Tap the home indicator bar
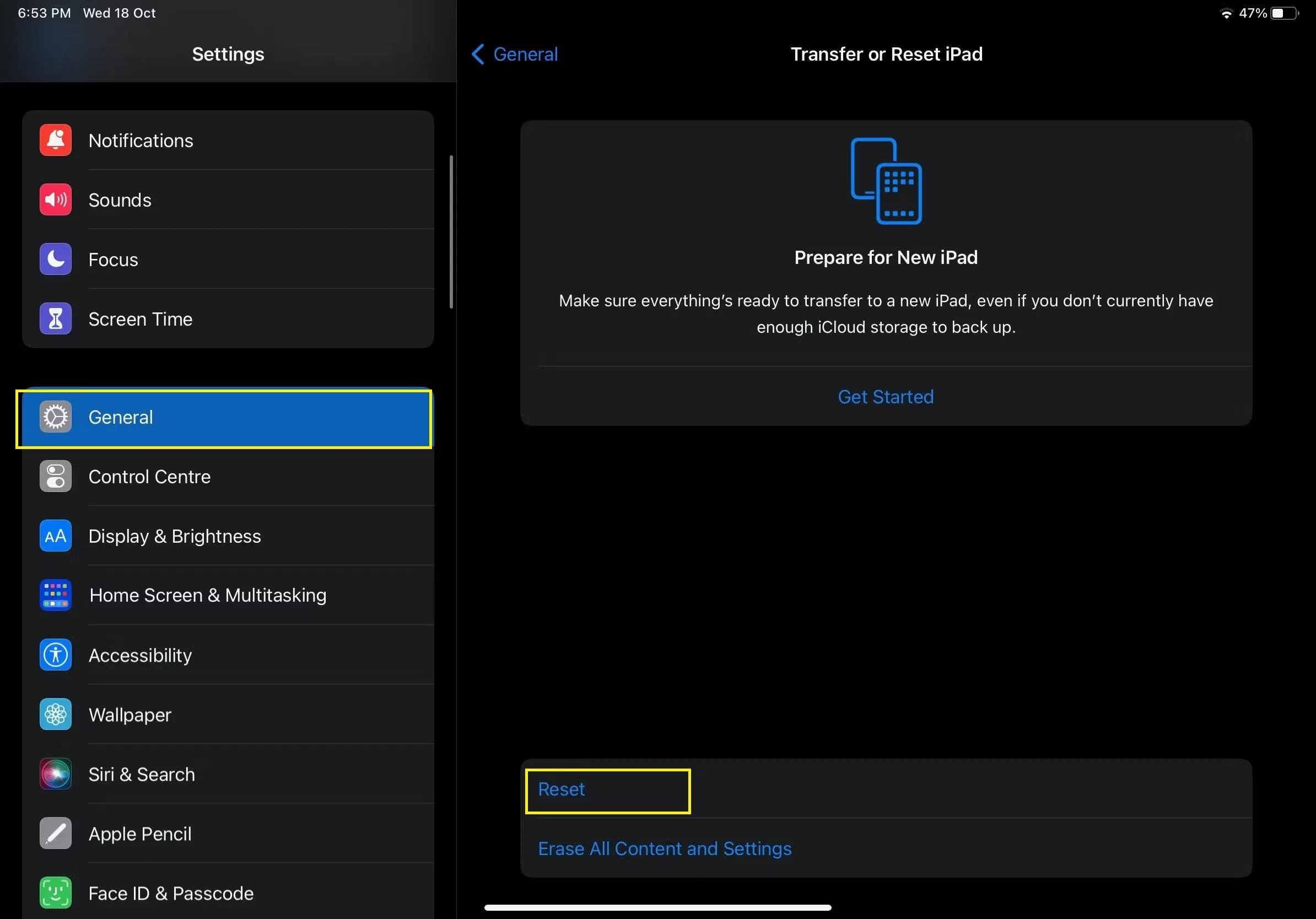The height and width of the screenshot is (919, 1316). click(657, 907)
